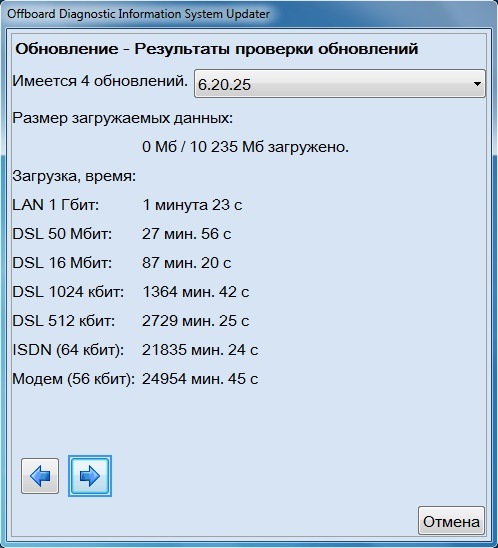The height and width of the screenshot is (548, 498).
Task: Click the 'LAN 1 Гбит:' label
Action: 56,205
